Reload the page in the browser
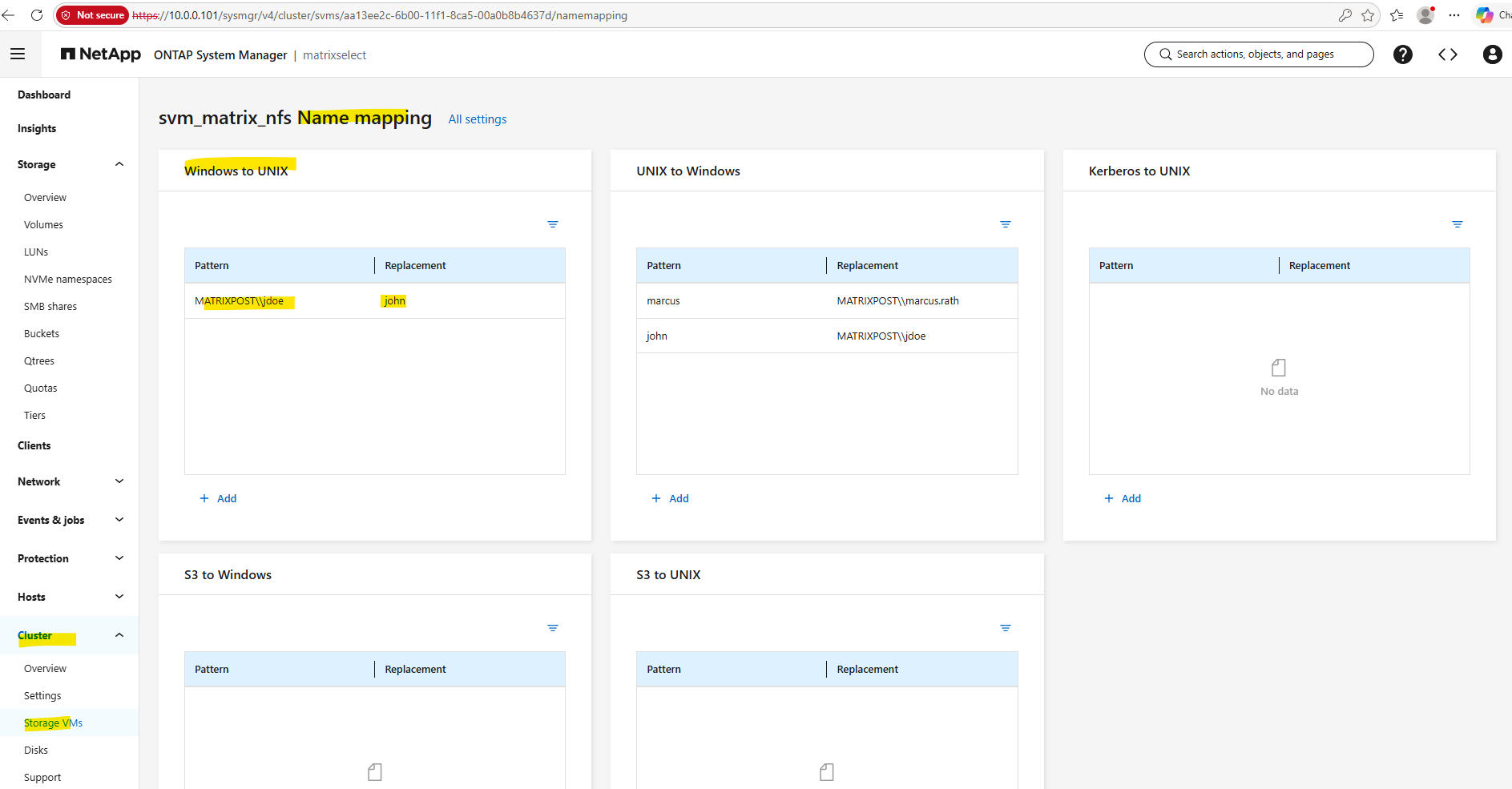The image size is (1512, 789). click(x=37, y=15)
